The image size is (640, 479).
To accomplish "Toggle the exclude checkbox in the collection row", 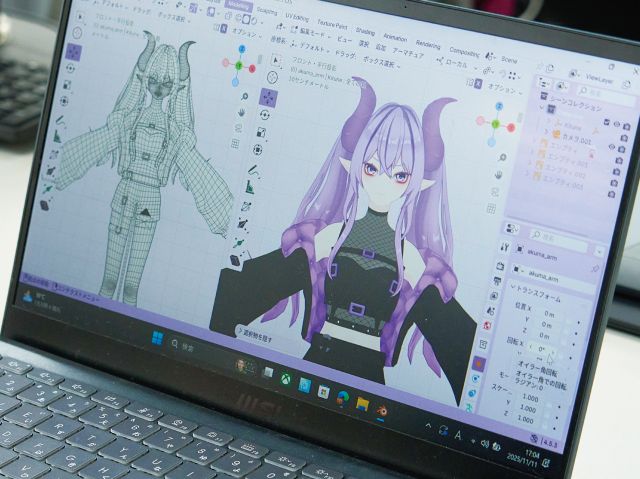I will 607,122.
